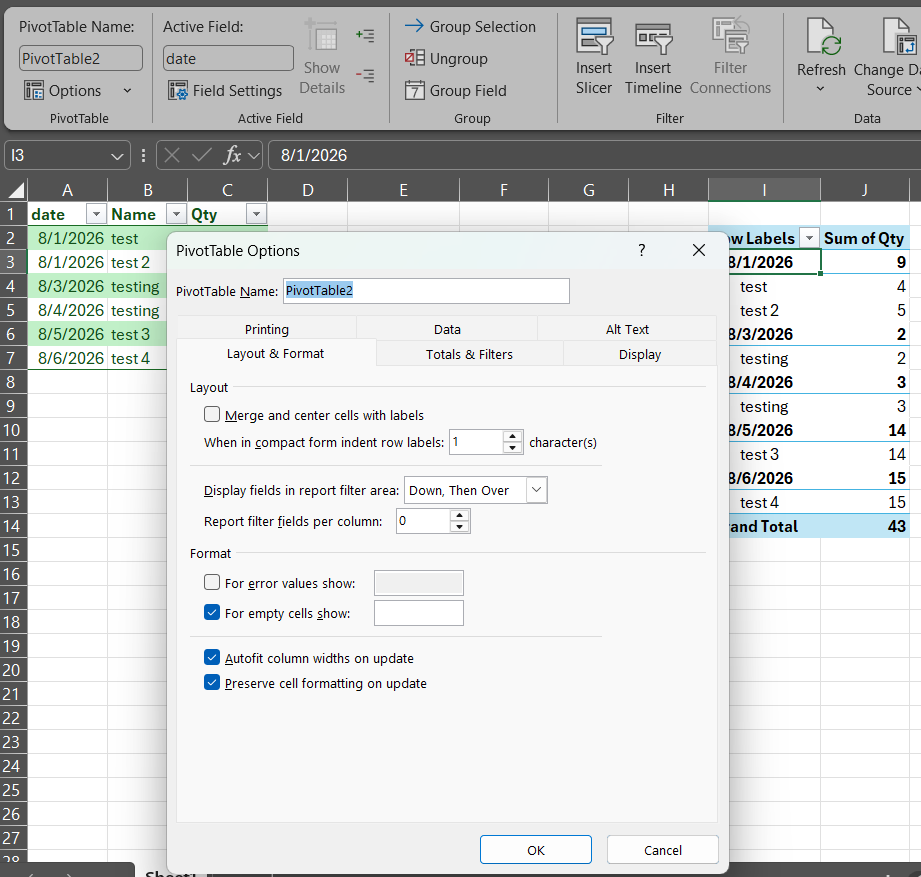Switch to the Data tab
This screenshot has width=921, height=877.
(447, 329)
